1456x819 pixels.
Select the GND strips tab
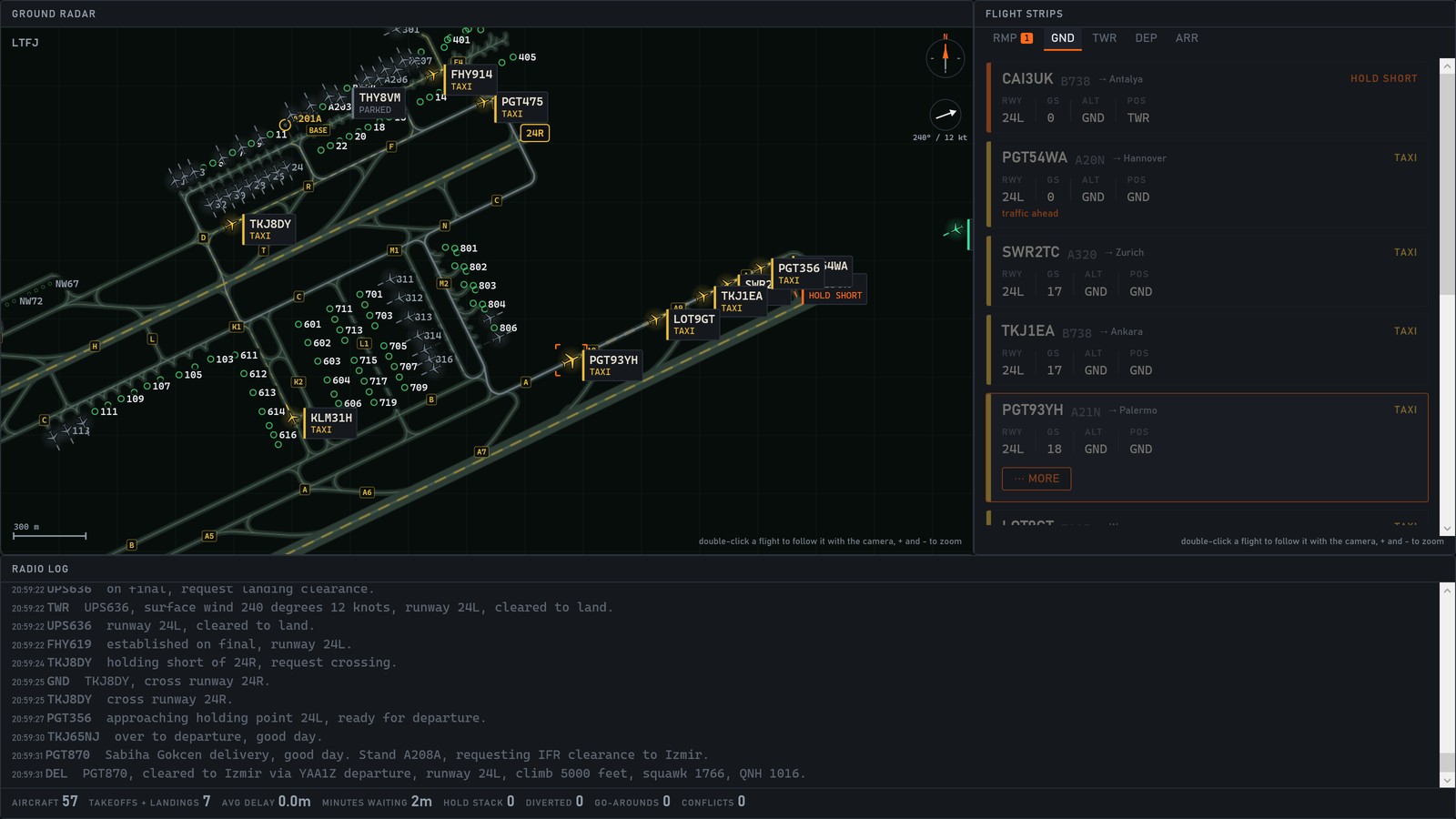point(1063,38)
